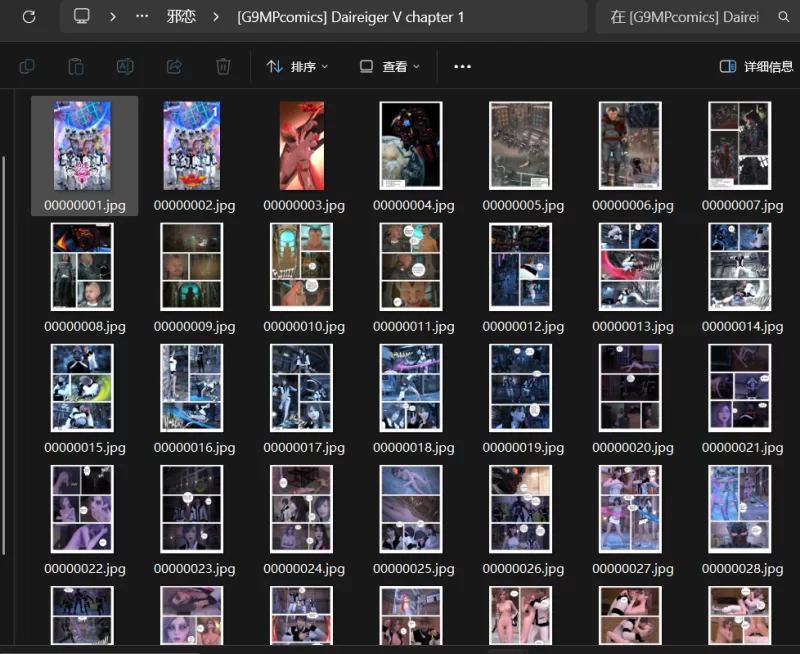Select the 00000003.jpg thumbnail

(302, 145)
